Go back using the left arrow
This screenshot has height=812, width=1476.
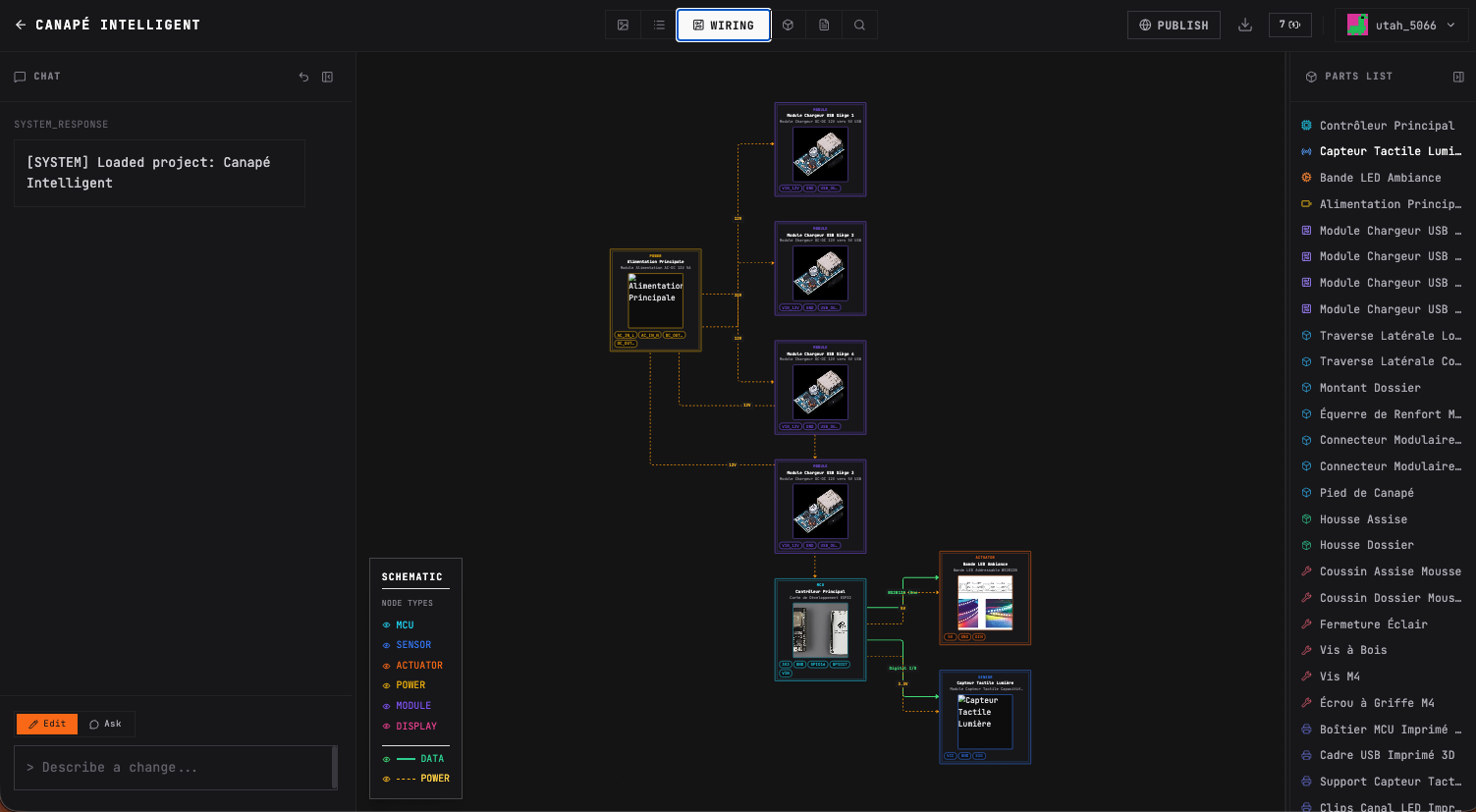20,26
